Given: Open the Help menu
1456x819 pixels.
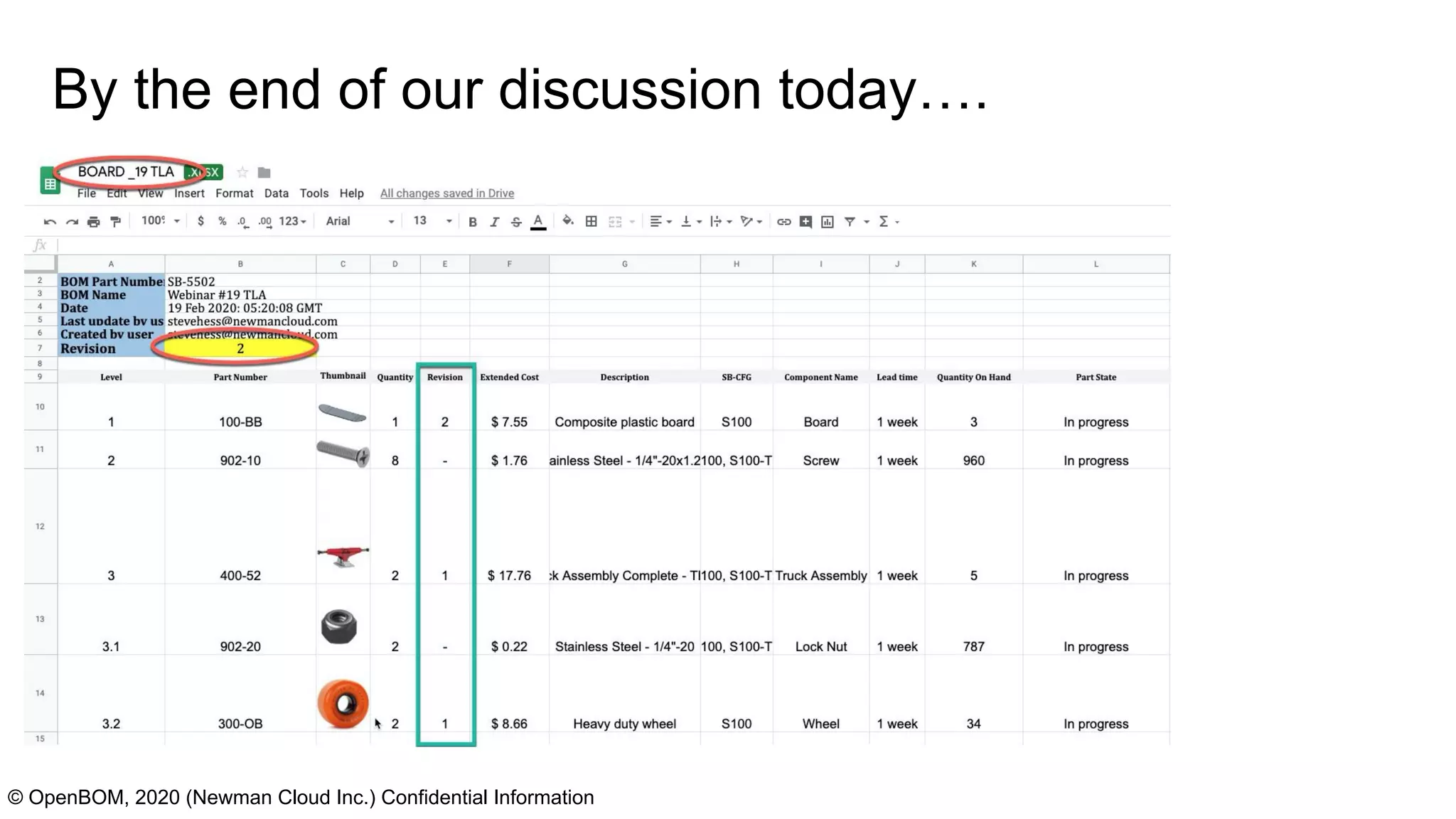Looking at the screenshot, I should 351,193.
